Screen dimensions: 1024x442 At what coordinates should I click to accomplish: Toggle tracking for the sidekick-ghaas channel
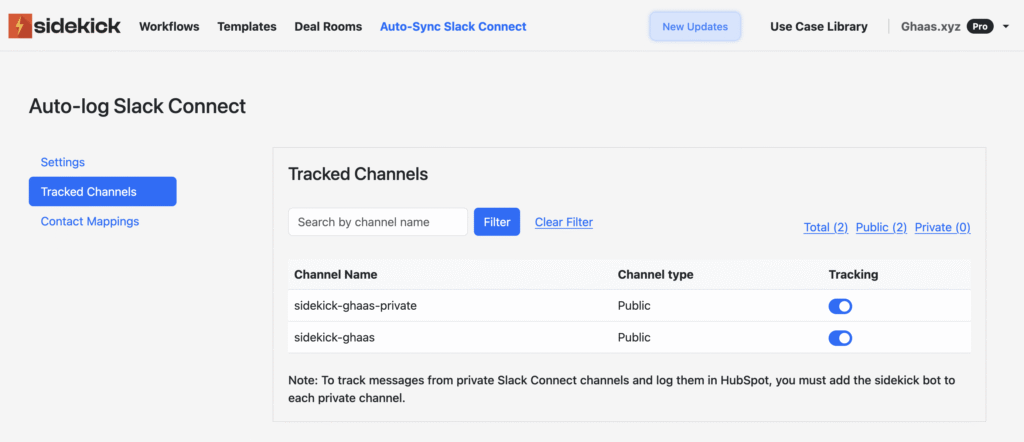(x=840, y=338)
